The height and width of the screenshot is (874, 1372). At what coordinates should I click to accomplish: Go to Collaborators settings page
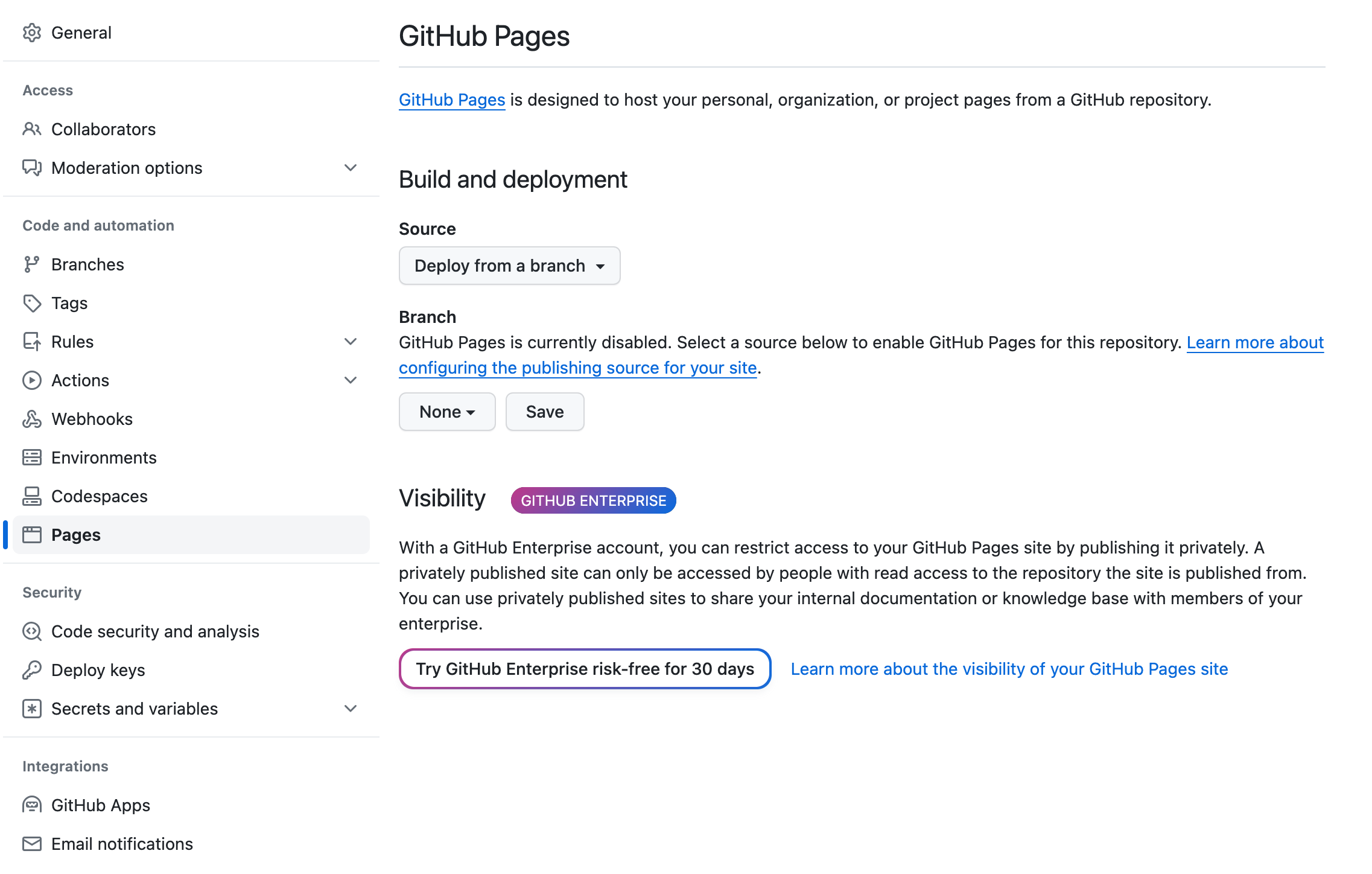[x=191, y=129]
